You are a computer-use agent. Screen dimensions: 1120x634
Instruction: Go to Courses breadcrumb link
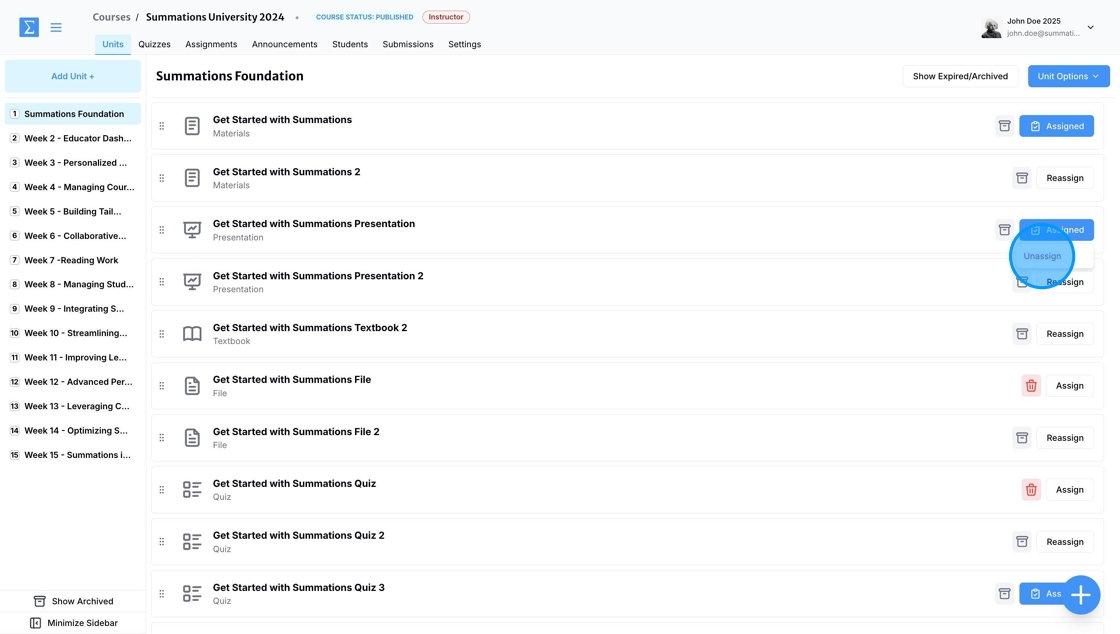click(x=111, y=17)
